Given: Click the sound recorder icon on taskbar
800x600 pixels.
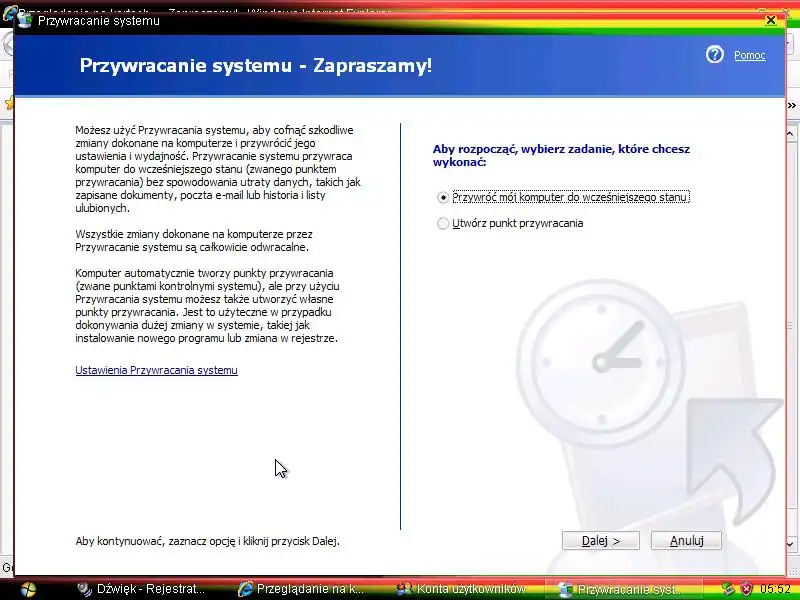Looking at the screenshot, I should pos(84,589).
